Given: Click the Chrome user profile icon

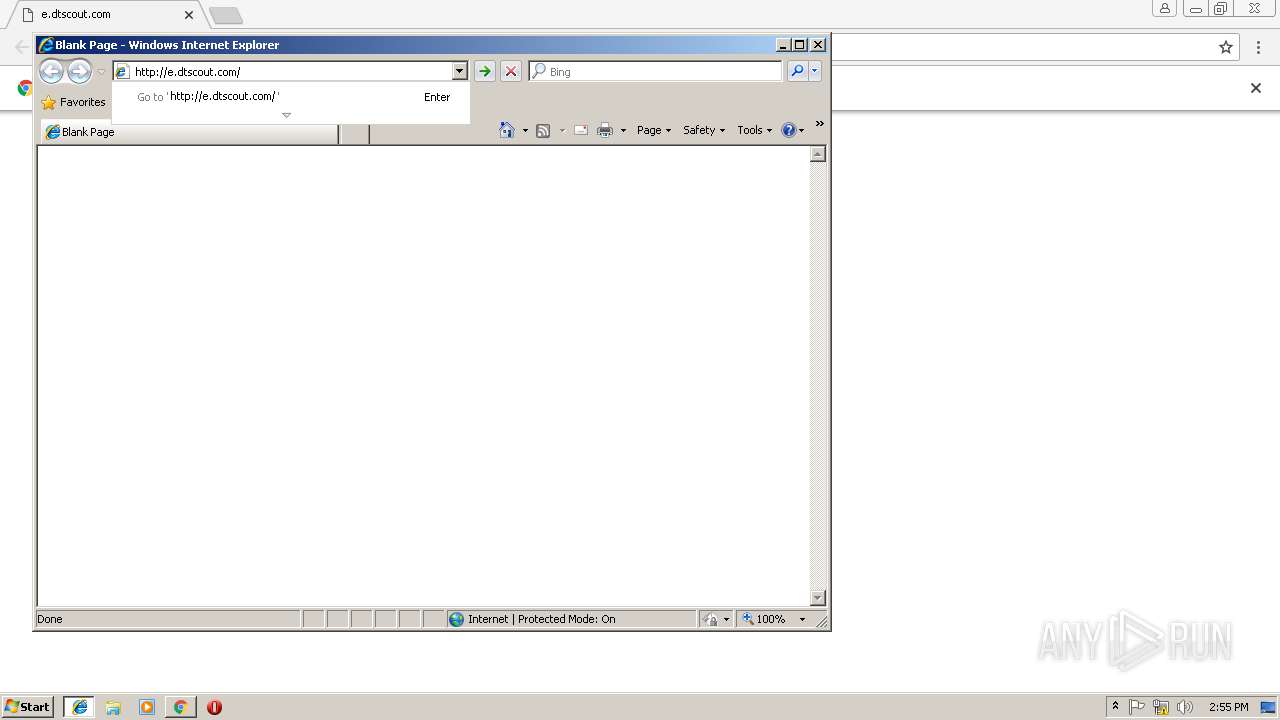Looking at the screenshot, I should 1164,8.
